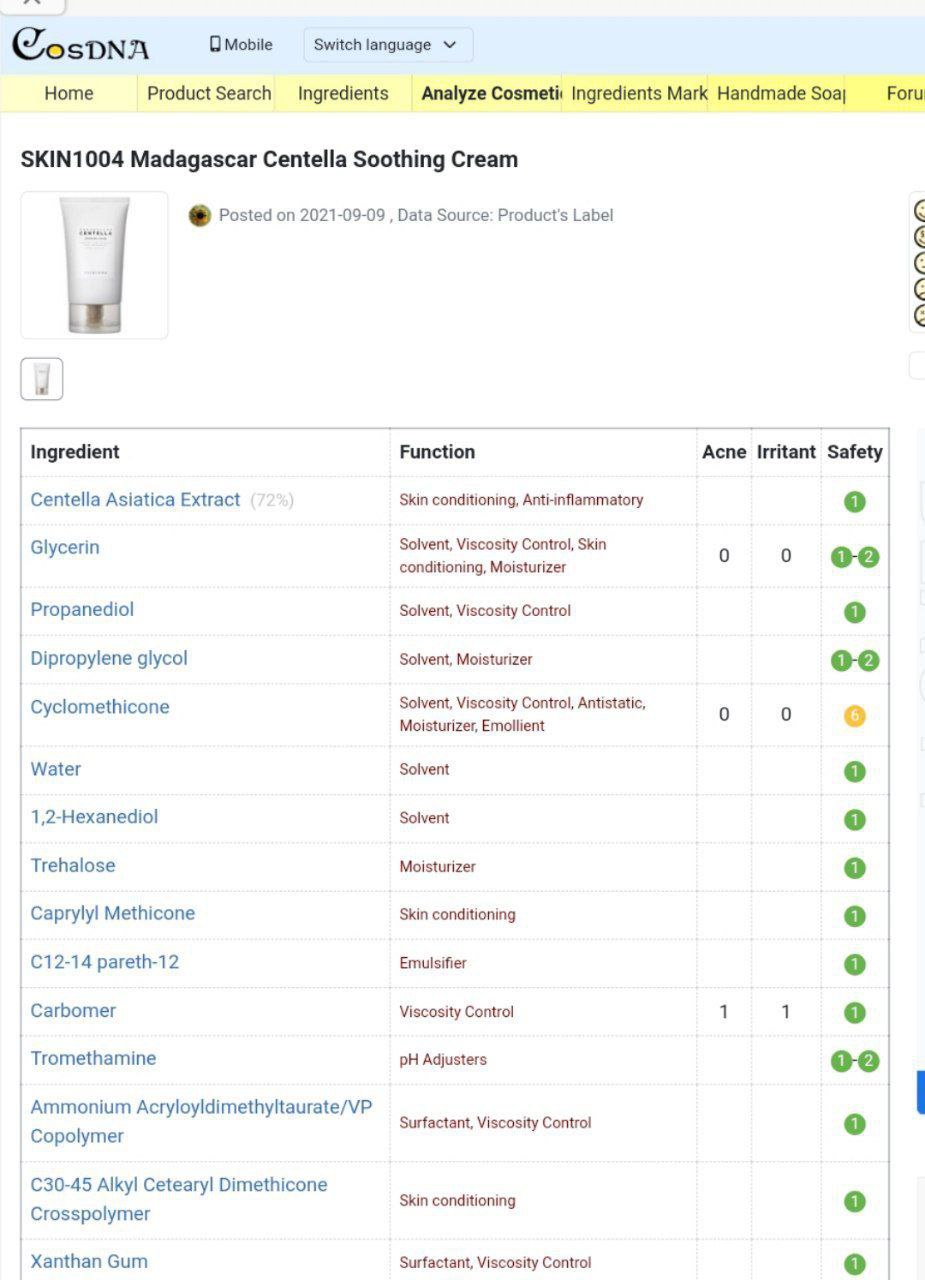Click Glycerin's 1-2 safety rating badge
The height and width of the screenshot is (1280, 925).
click(x=855, y=557)
